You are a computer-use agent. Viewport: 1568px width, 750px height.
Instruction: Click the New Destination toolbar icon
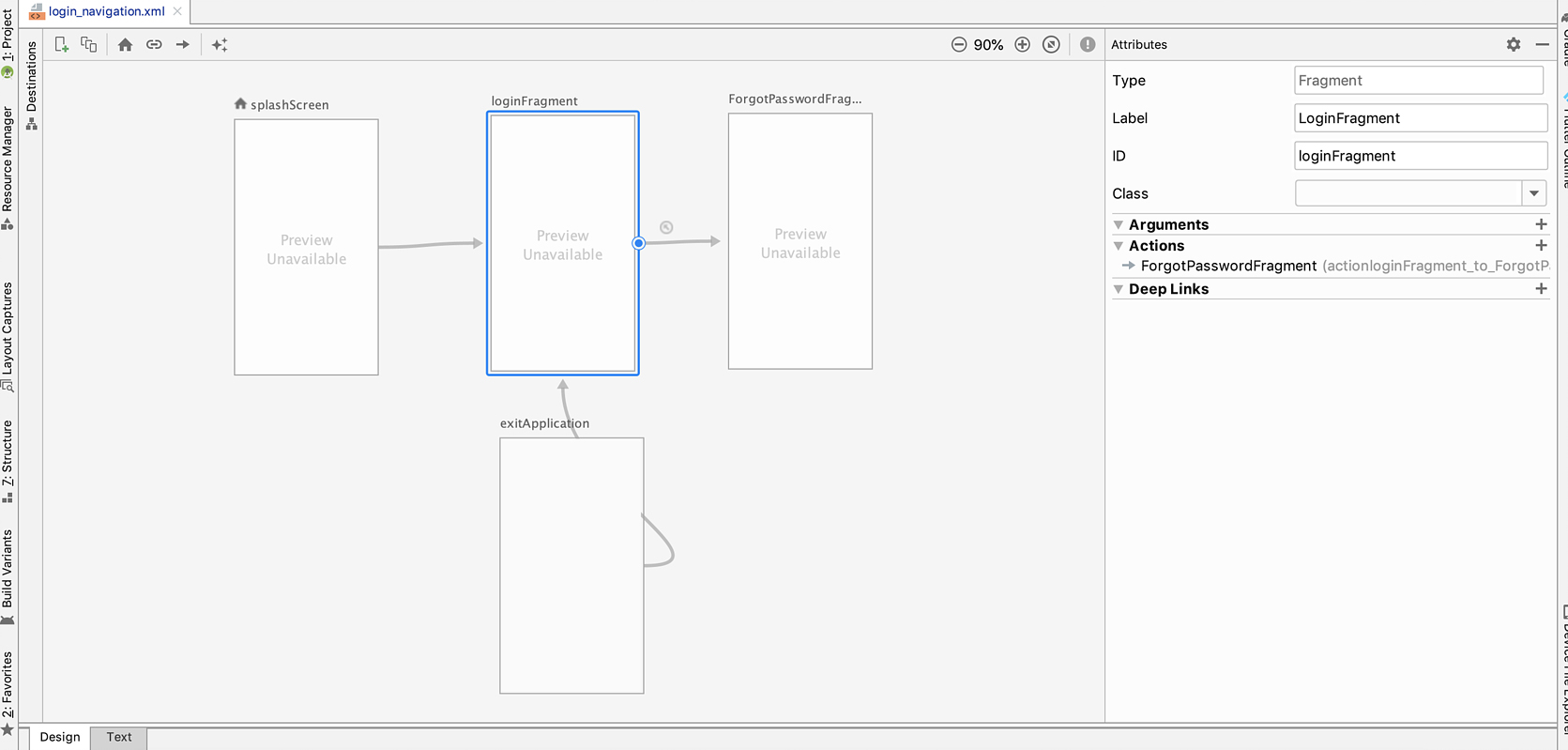(x=62, y=44)
